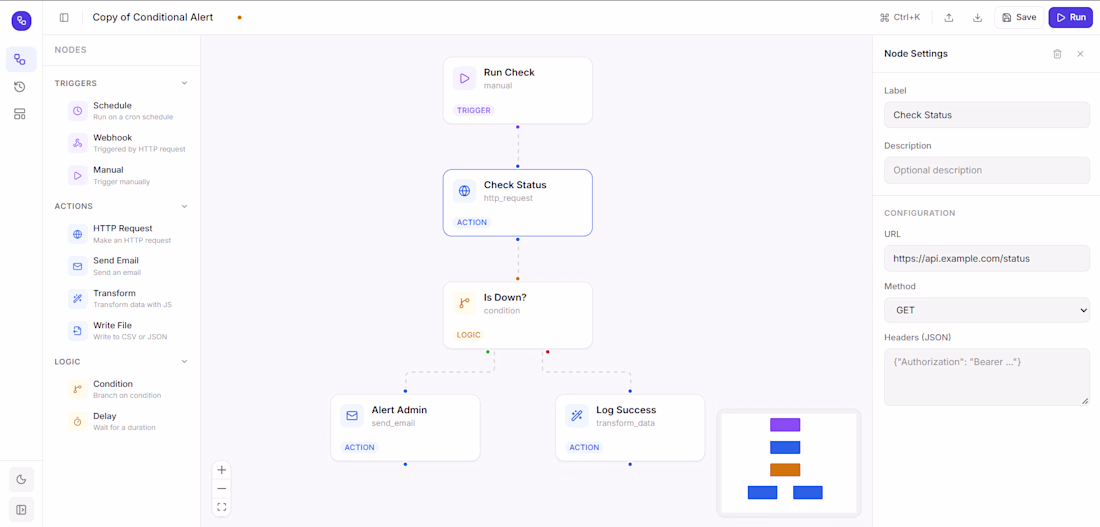Click the Headers JSON textarea
Screen dimensions: 1100x527
[987, 377]
